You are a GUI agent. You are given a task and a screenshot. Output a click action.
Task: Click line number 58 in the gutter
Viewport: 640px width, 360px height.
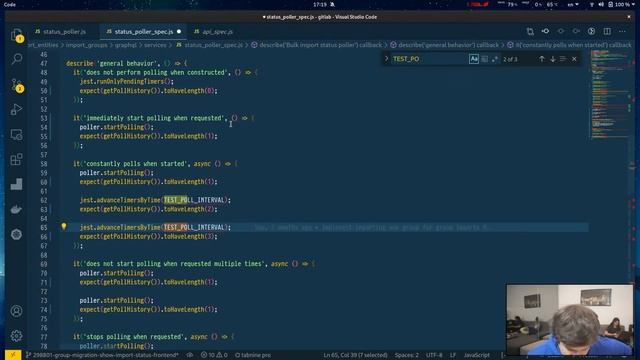coord(44,164)
